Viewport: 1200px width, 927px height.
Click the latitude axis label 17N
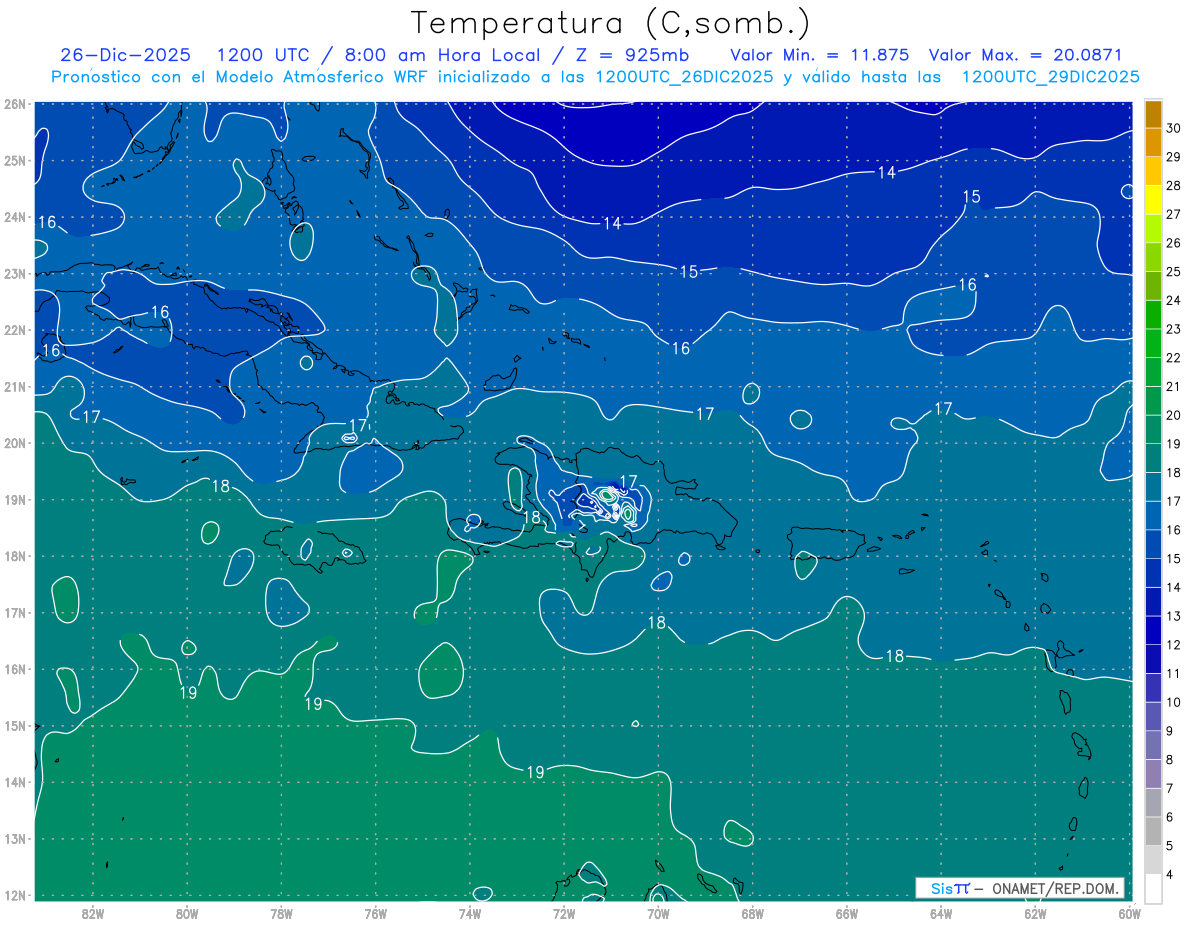click(14, 613)
